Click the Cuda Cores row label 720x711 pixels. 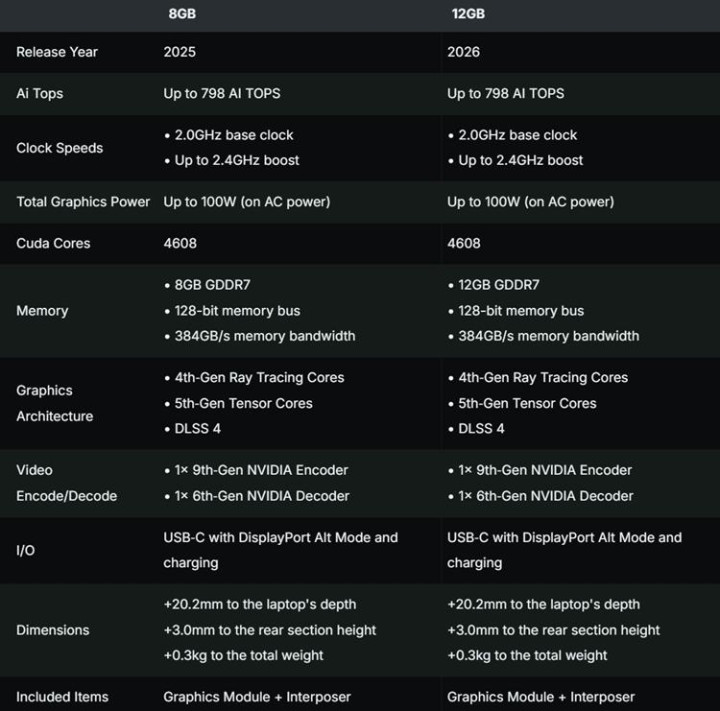pyautogui.click(x=53, y=243)
